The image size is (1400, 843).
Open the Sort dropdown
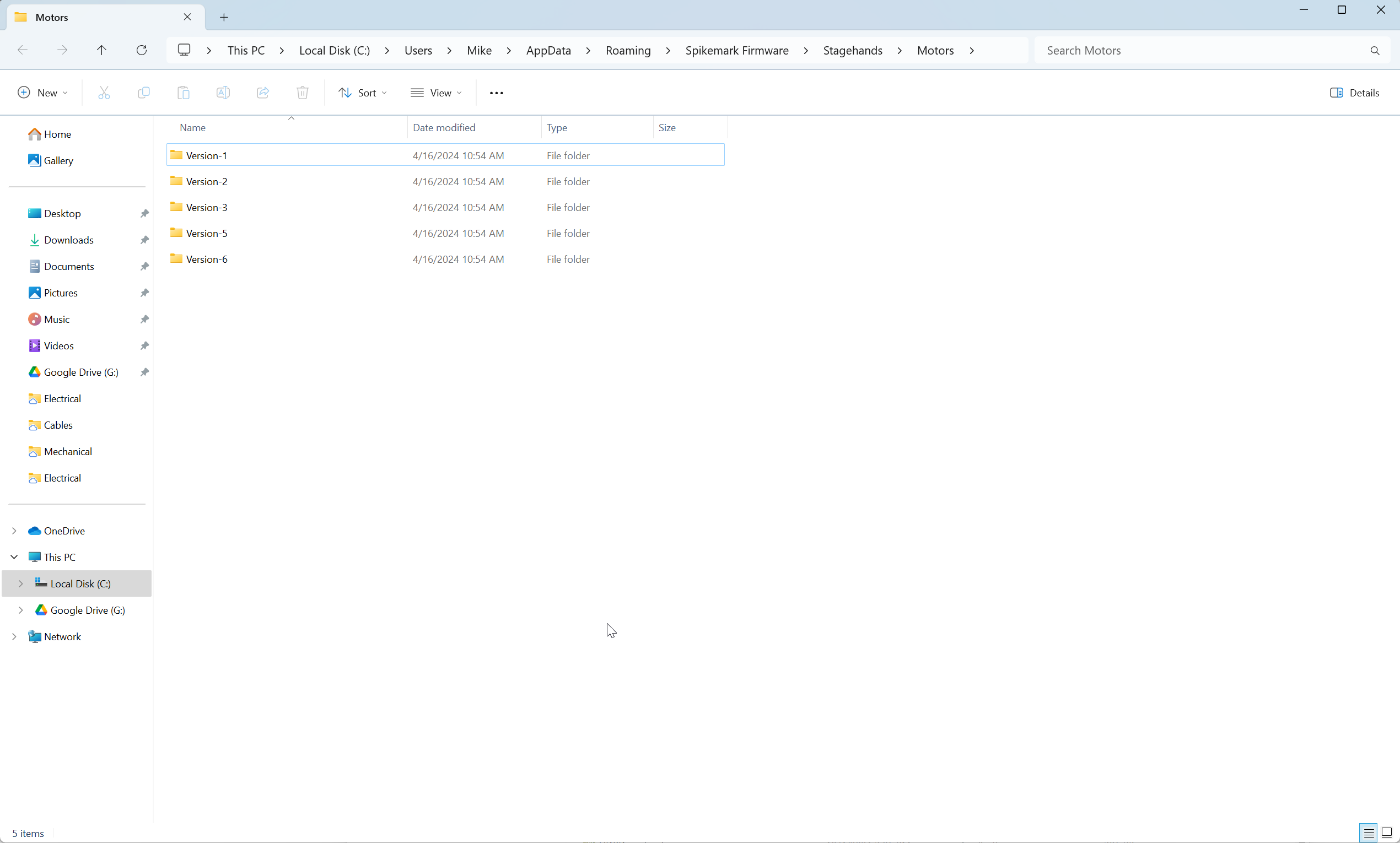pyautogui.click(x=363, y=93)
